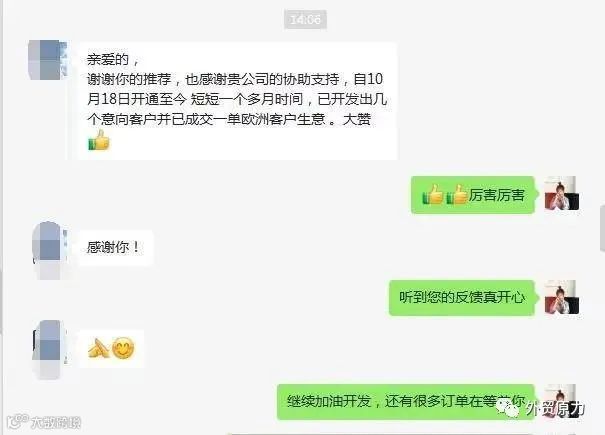605x435 pixels.
Task: Click the 14:06 timestamp label
Action: pos(305,19)
